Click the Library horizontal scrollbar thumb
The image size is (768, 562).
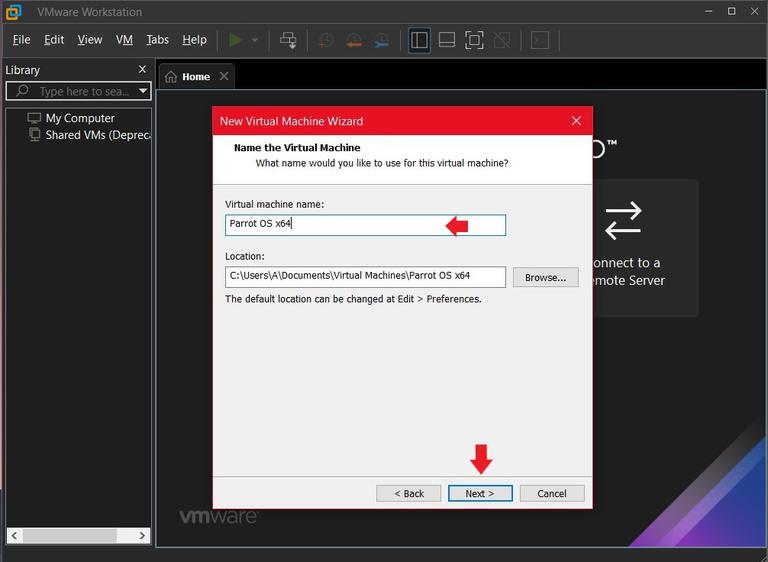pyautogui.click(x=70, y=536)
